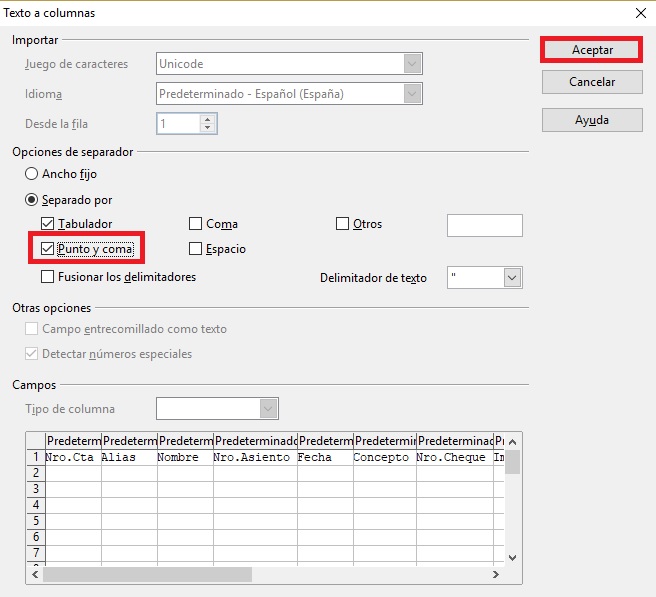Click the preview's vertical scrollbar down arrow
The width and height of the screenshot is (656, 597).
[512, 558]
